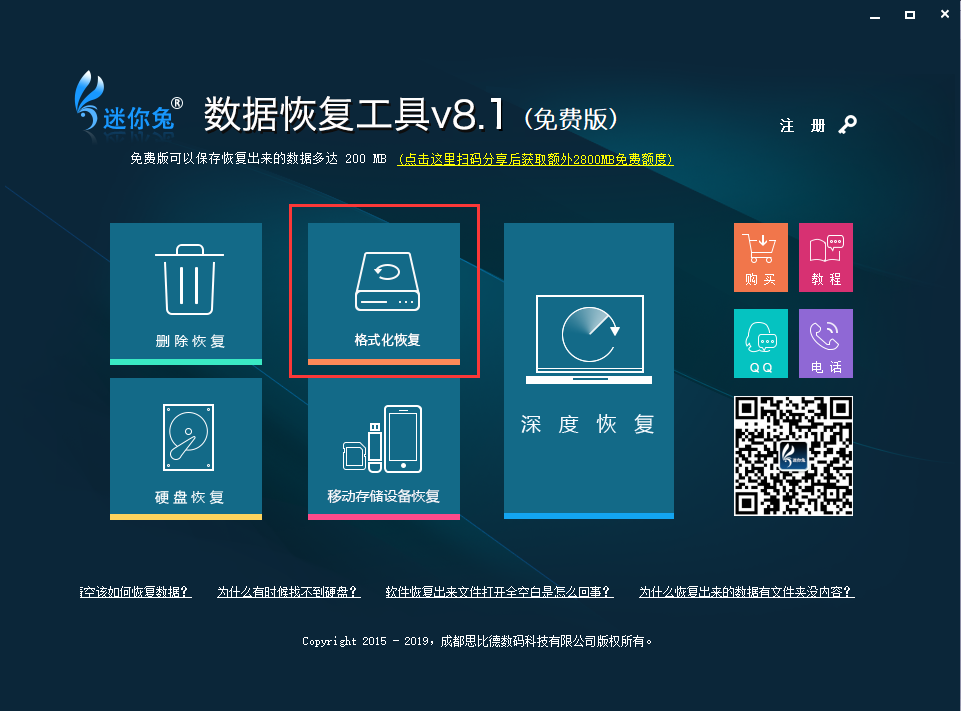
Task: Click the 迷你兔 logo
Action: 129,102
